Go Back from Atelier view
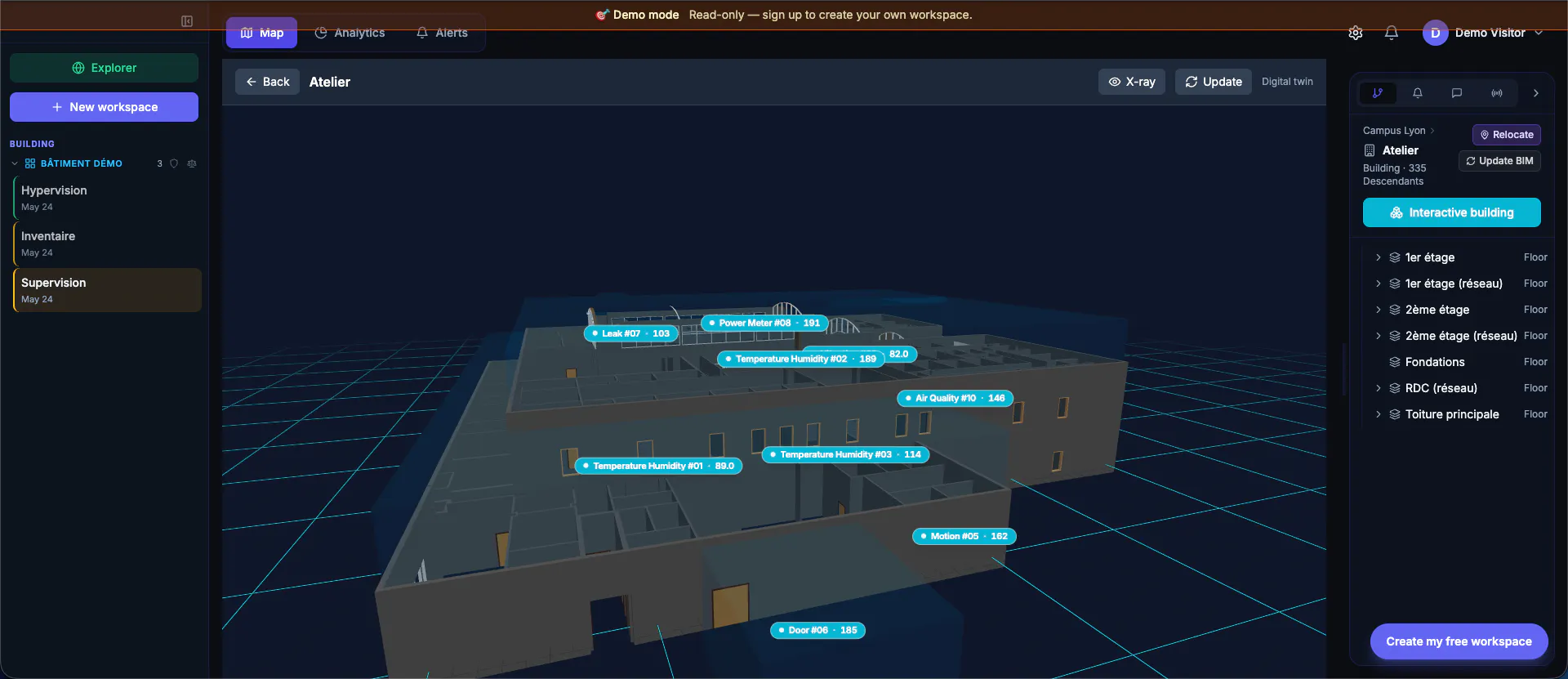 click(x=268, y=82)
